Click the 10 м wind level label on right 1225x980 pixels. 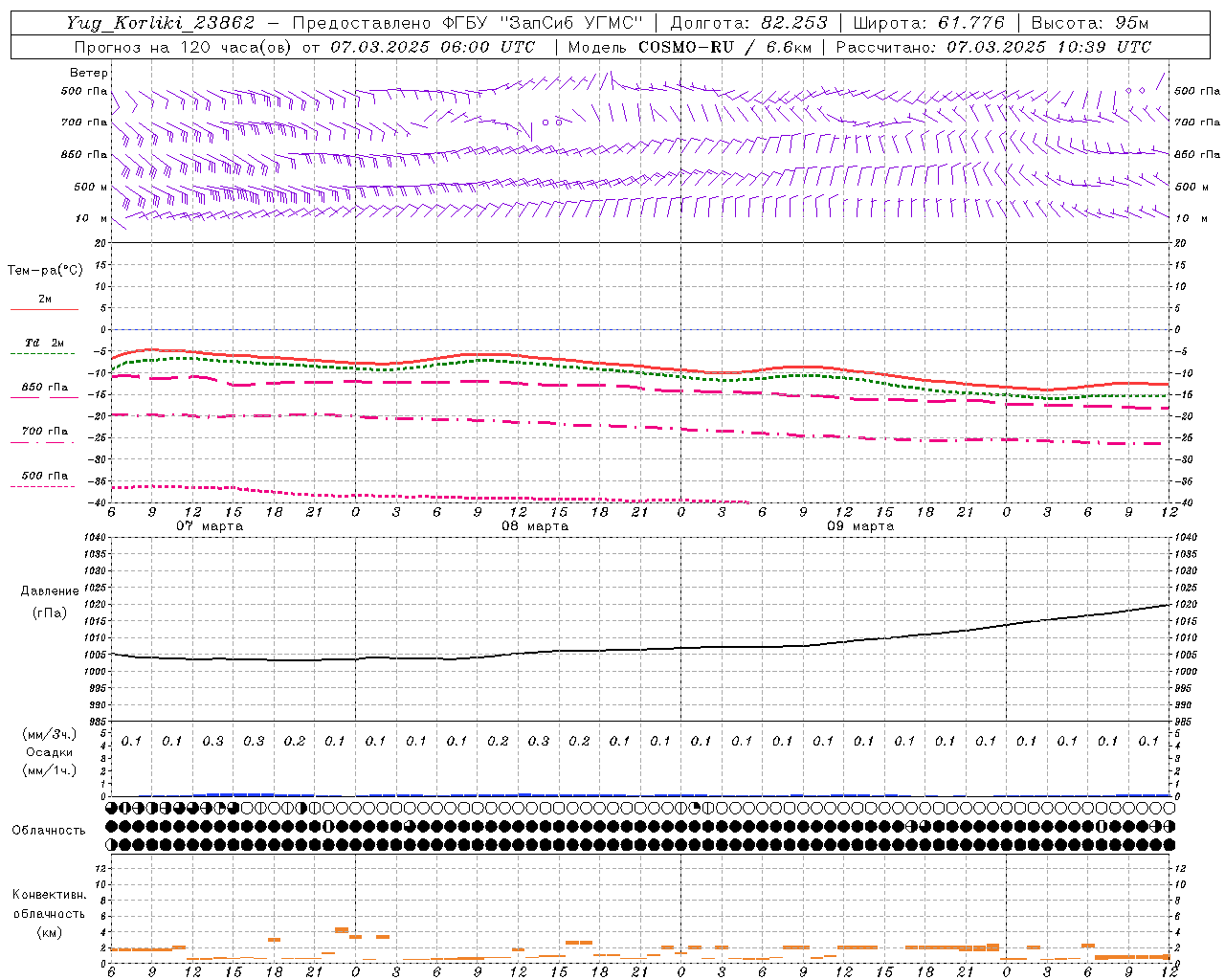pos(1191,218)
